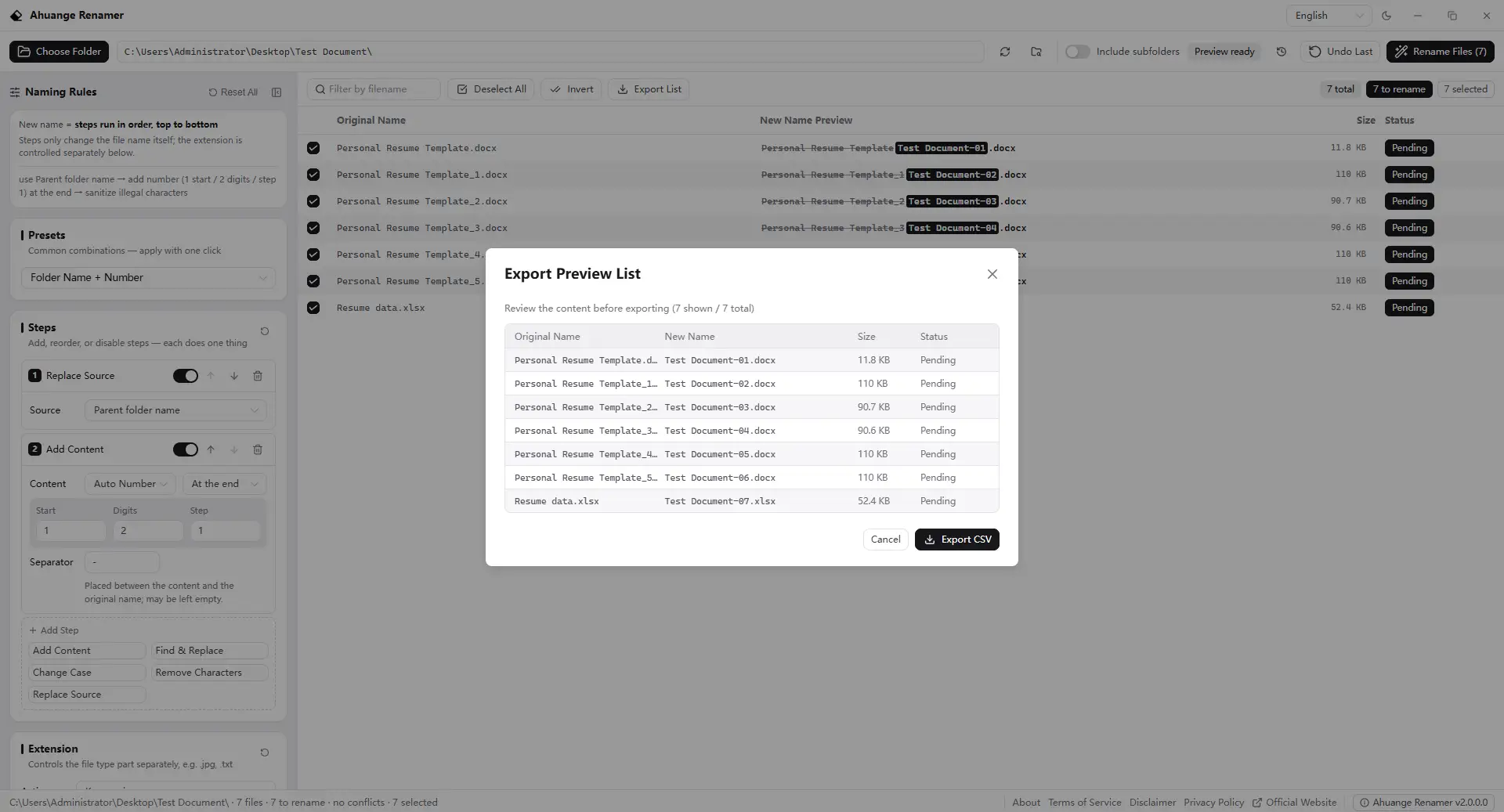Switch to dark mode moon icon
Screen dimensions: 1504x812
point(1386,16)
